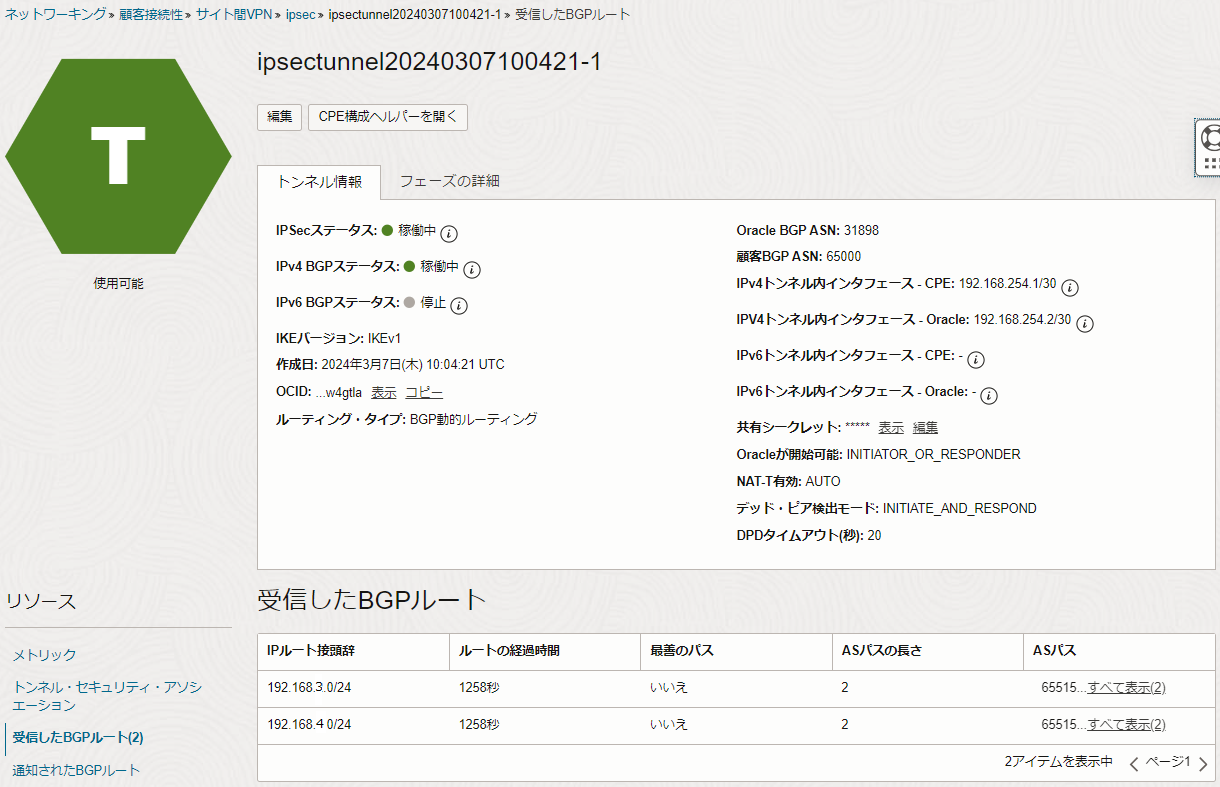Open the help lifebuoy icon at right edge

pyautogui.click(x=1210, y=137)
